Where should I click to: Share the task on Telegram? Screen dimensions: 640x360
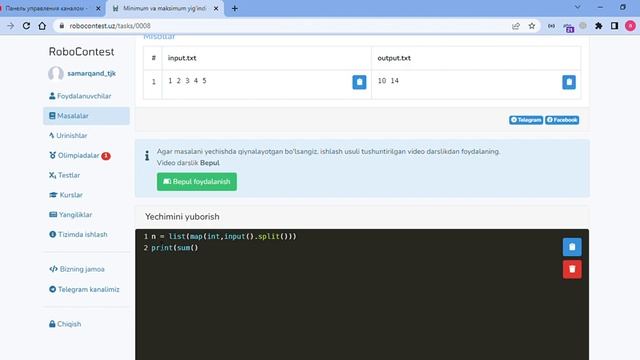click(x=526, y=120)
